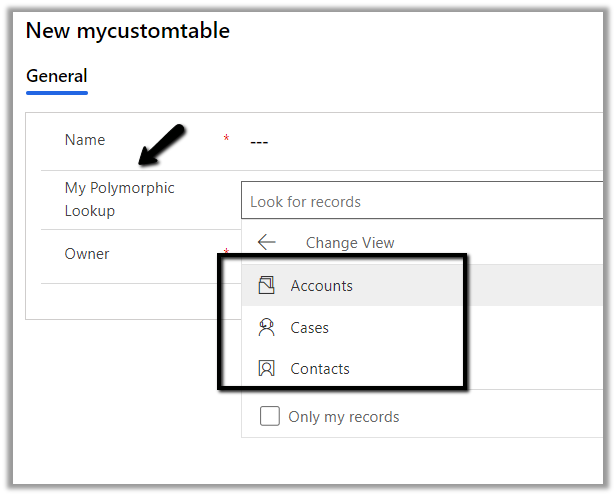The image size is (616, 496).
Task: Click the Accounts table icon
Action: click(266, 286)
